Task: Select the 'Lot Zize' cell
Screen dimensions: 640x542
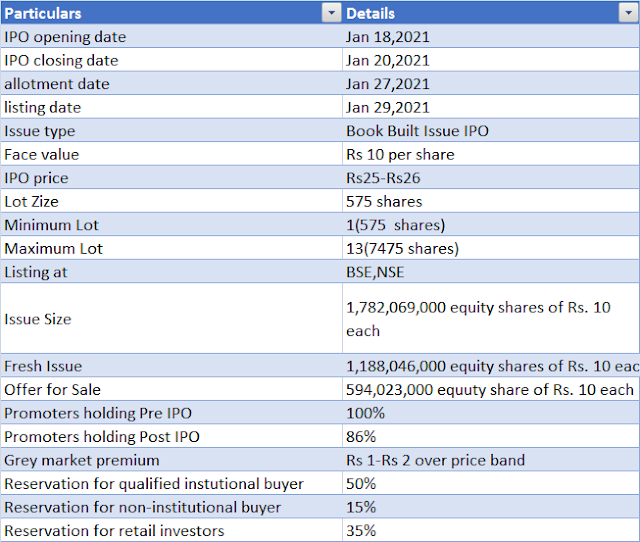Action: pyautogui.click(x=171, y=202)
